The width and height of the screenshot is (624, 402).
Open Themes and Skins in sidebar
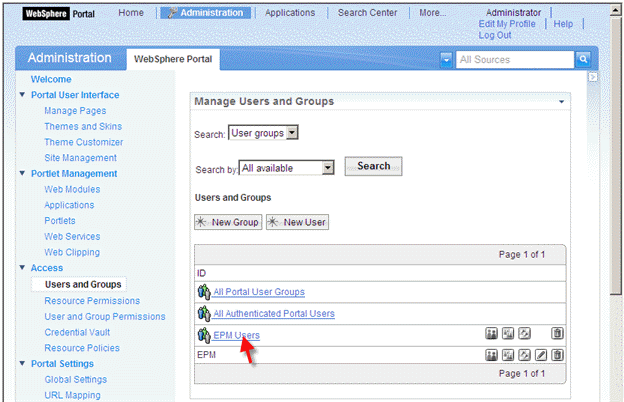click(83, 126)
